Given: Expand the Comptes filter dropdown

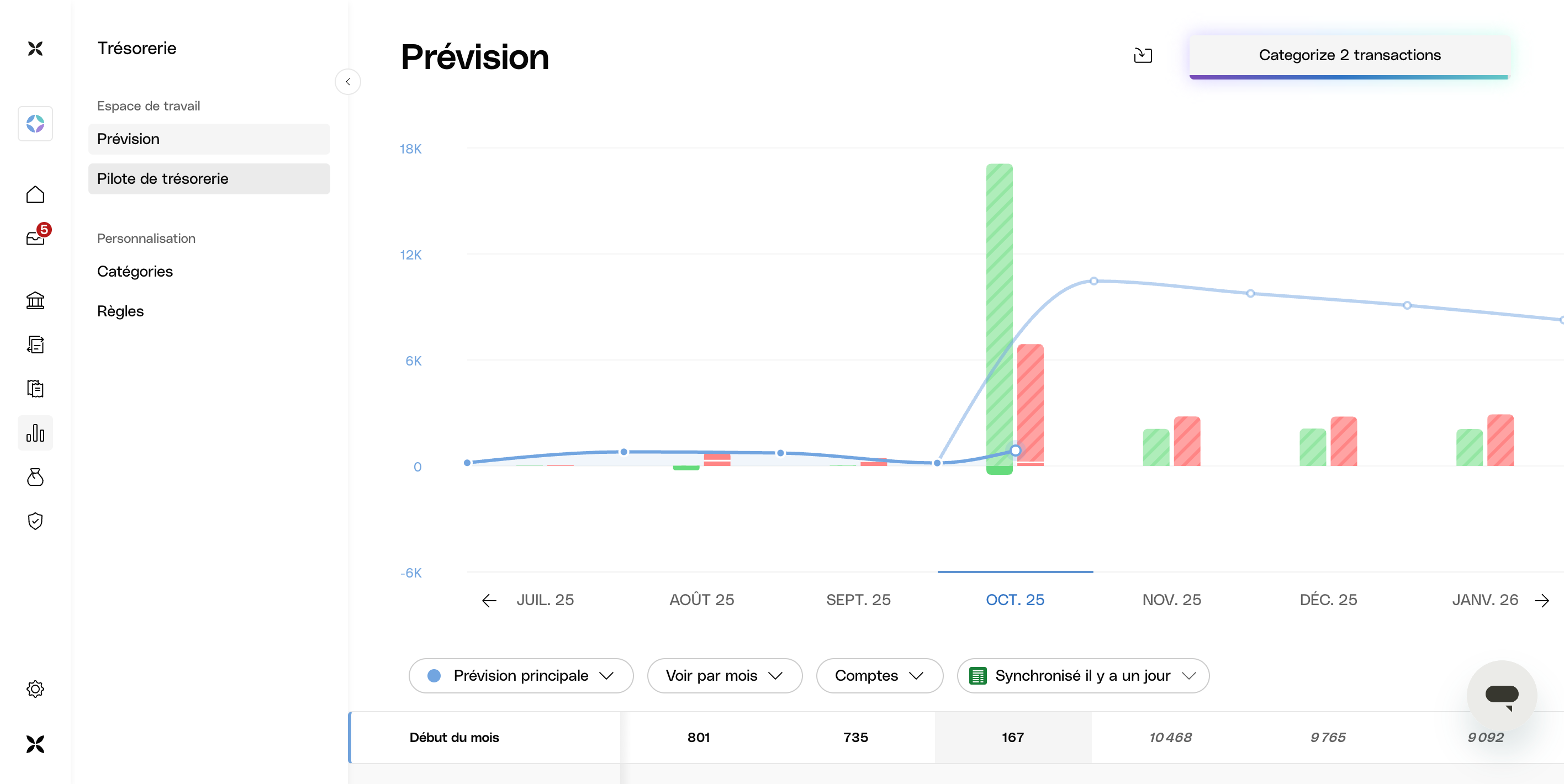Looking at the screenshot, I should (879, 675).
